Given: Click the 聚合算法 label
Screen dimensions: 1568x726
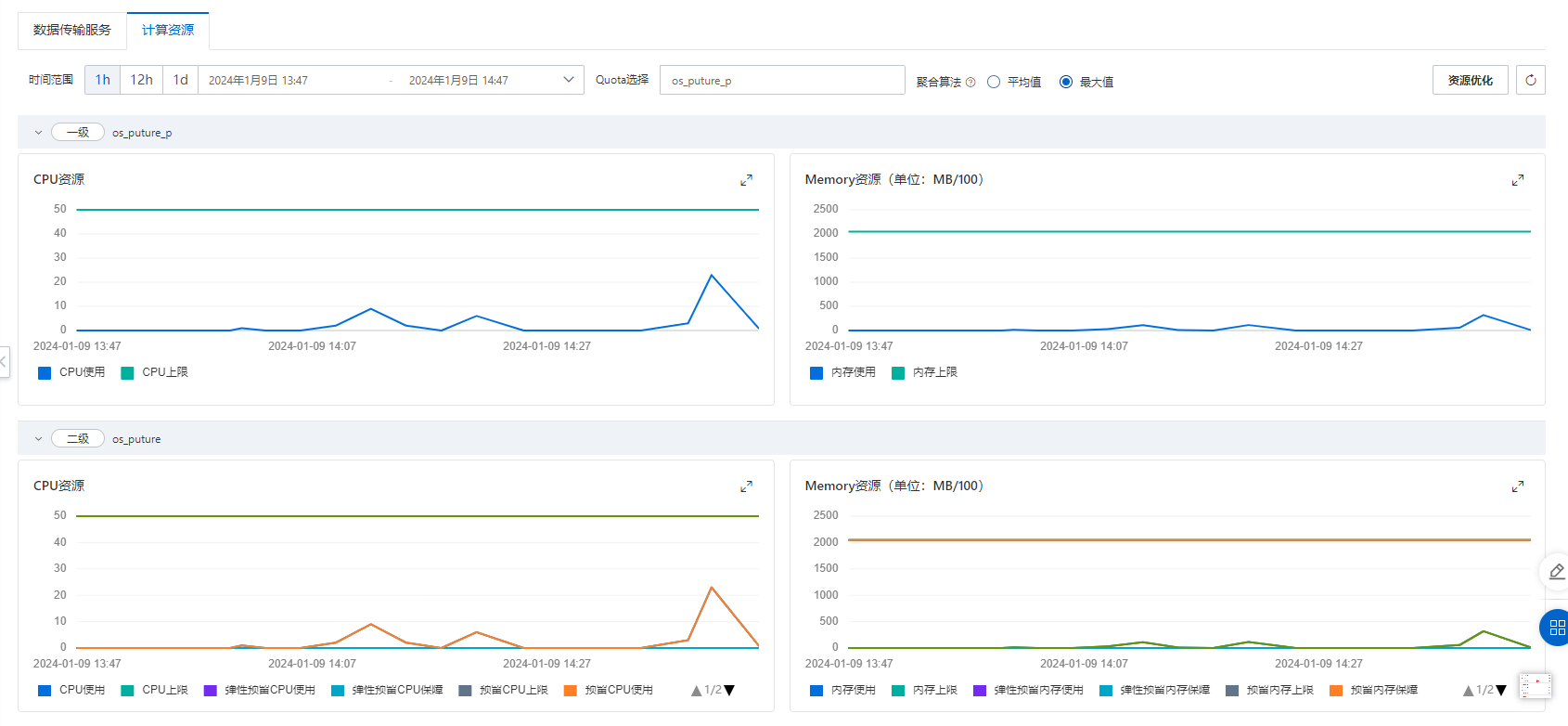Looking at the screenshot, I should 939,82.
